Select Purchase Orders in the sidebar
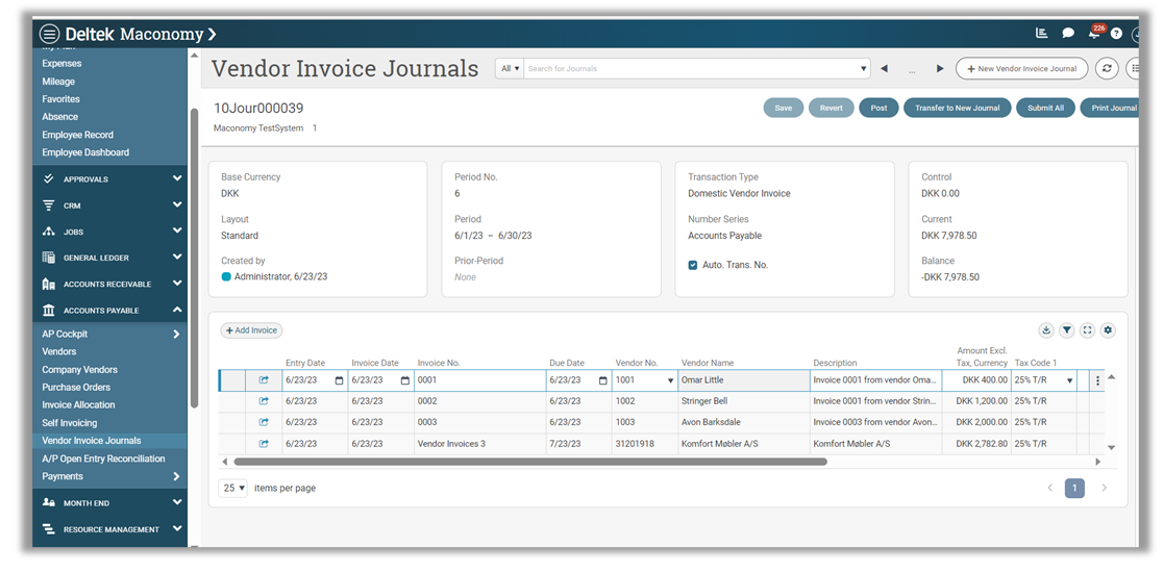The height and width of the screenshot is (564, 1162). click(x=76, y=387)
